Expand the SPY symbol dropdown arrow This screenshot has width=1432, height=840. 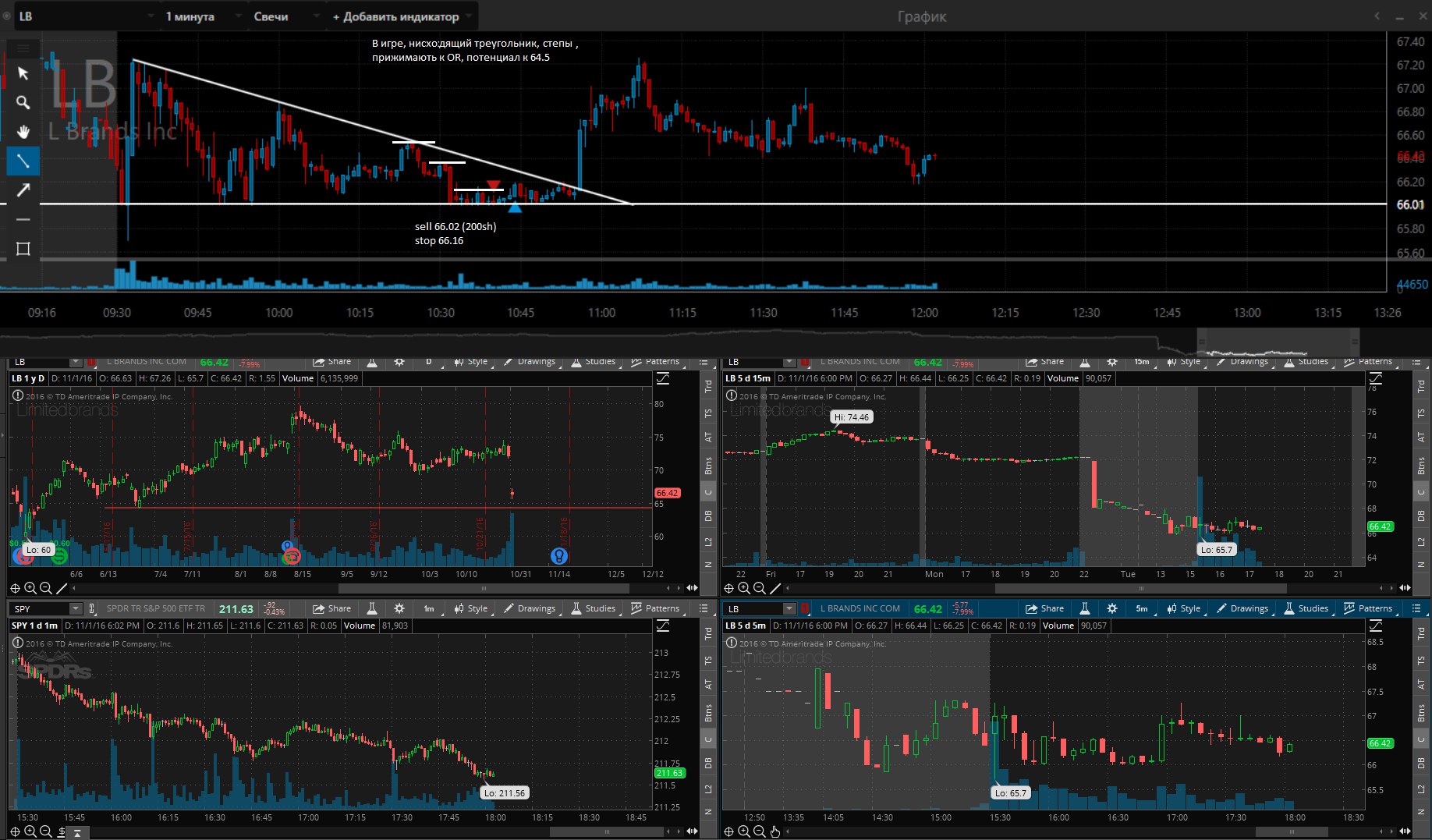coord(75,608)
